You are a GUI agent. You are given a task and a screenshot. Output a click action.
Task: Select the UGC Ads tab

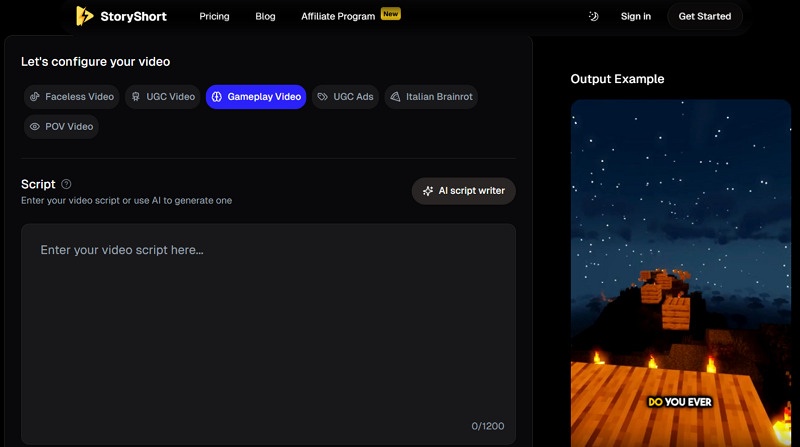(x=345, y=96)
